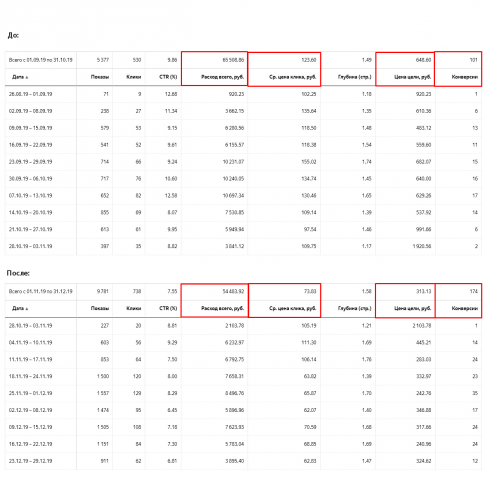
Task: Click Глубина (стр.) header in the После table
Action: (355, 308)
